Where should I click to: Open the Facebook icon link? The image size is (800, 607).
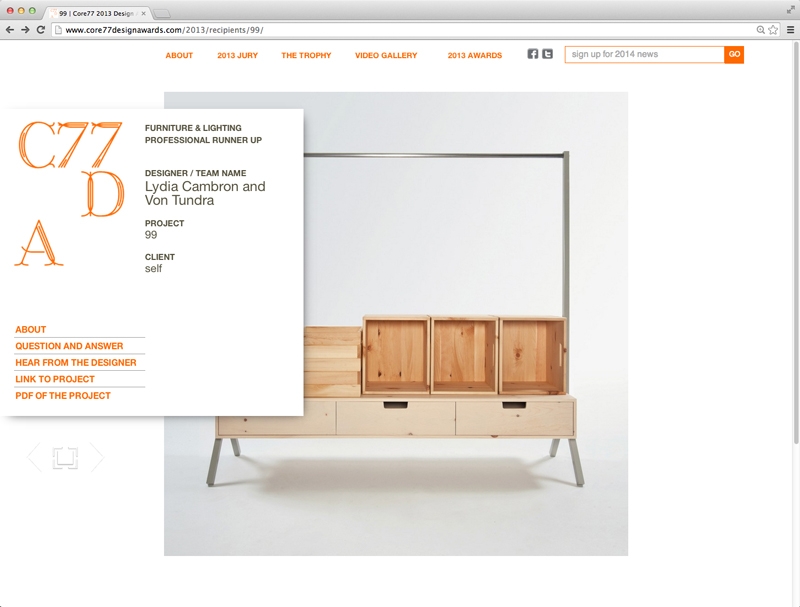533,54
